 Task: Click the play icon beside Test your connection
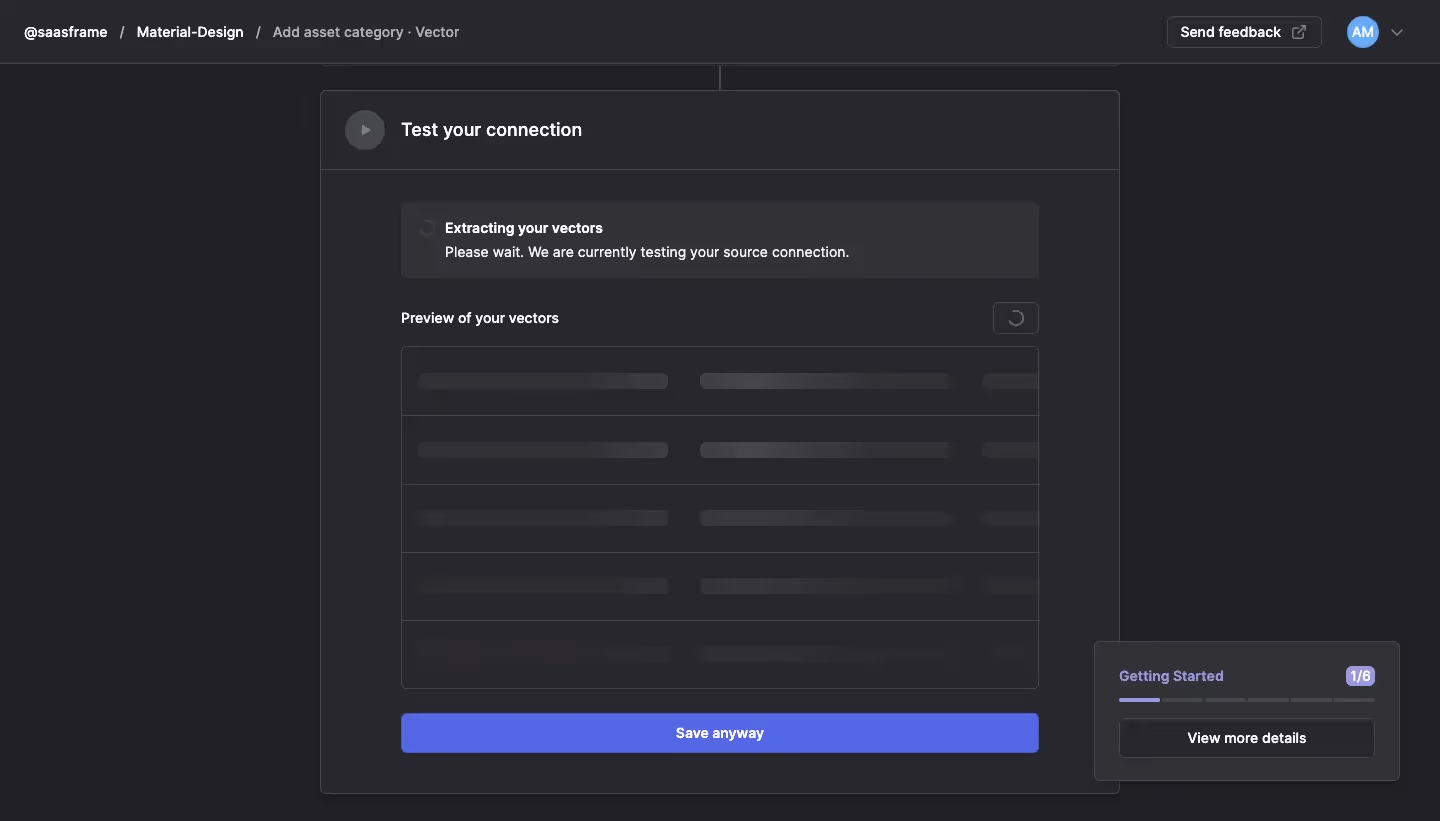click(x=365, y=130)
